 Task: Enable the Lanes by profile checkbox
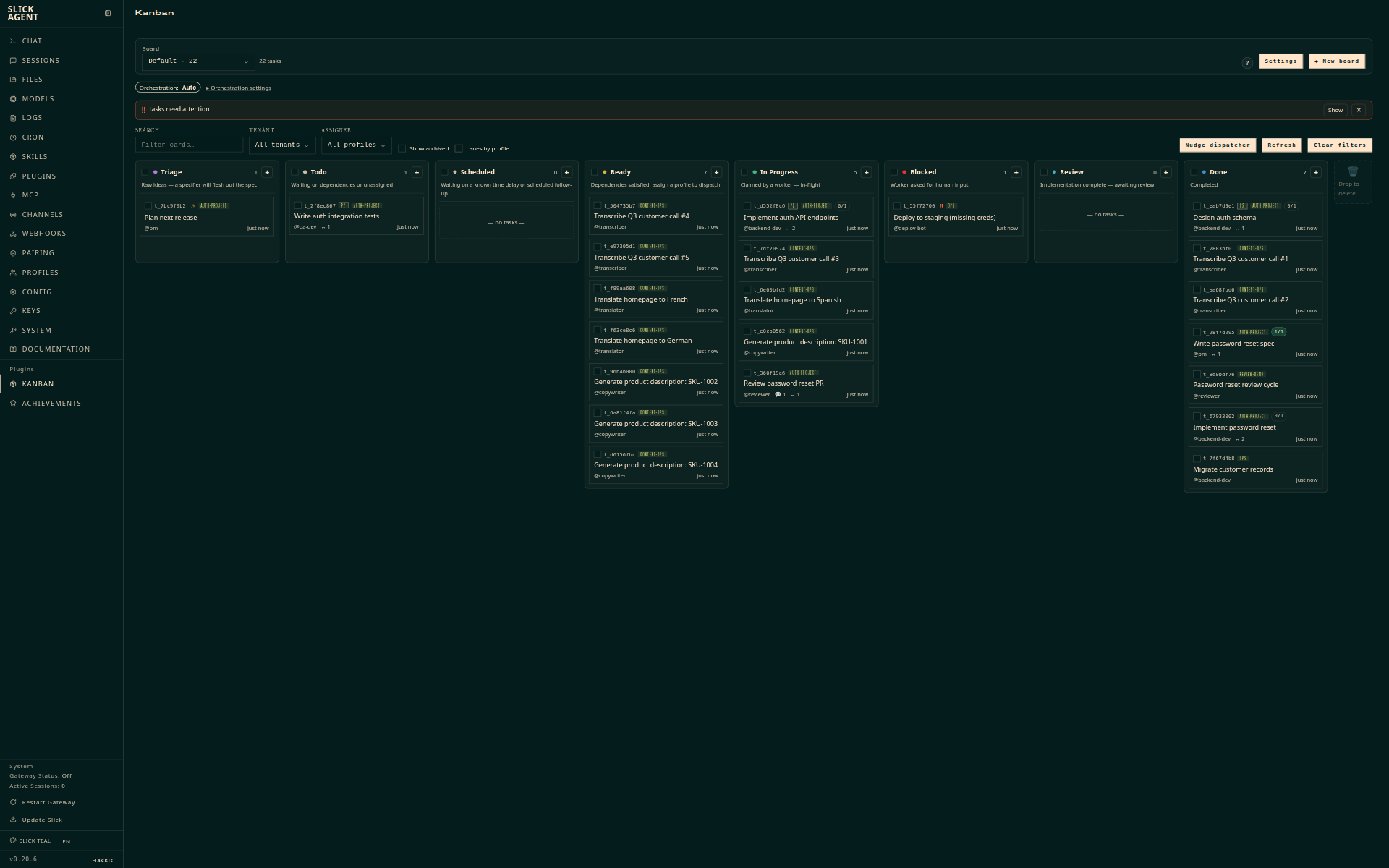[459, 148]
